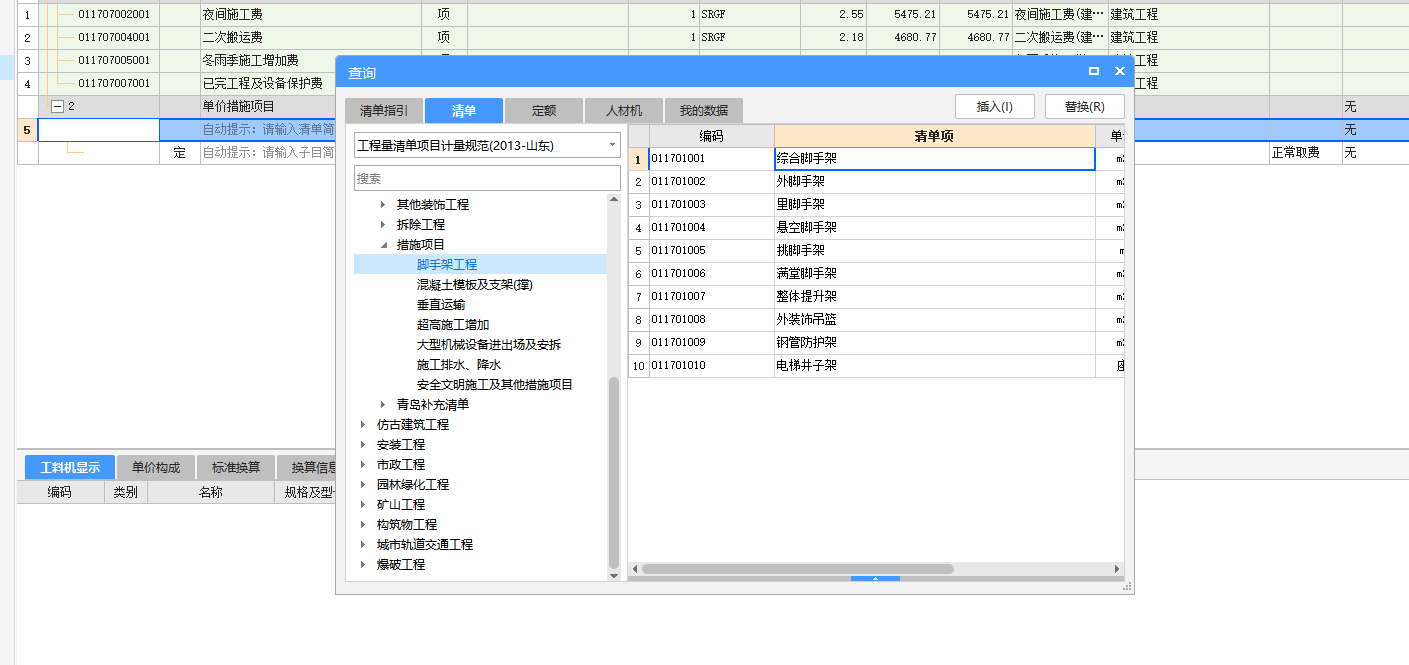Click the 清单项 column header
The image size is (1409, 665).
(934, 136)
